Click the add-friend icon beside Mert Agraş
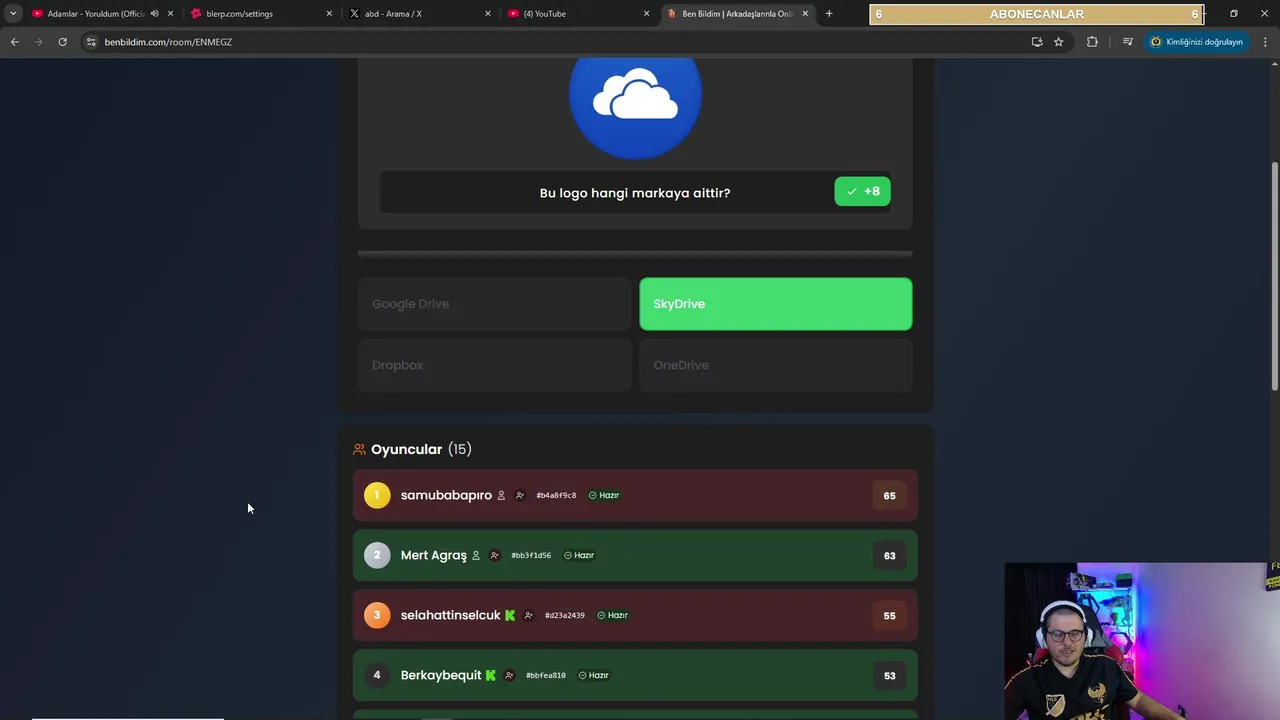Viewport: 1280px width, 720px height. (x=494, y=556)
